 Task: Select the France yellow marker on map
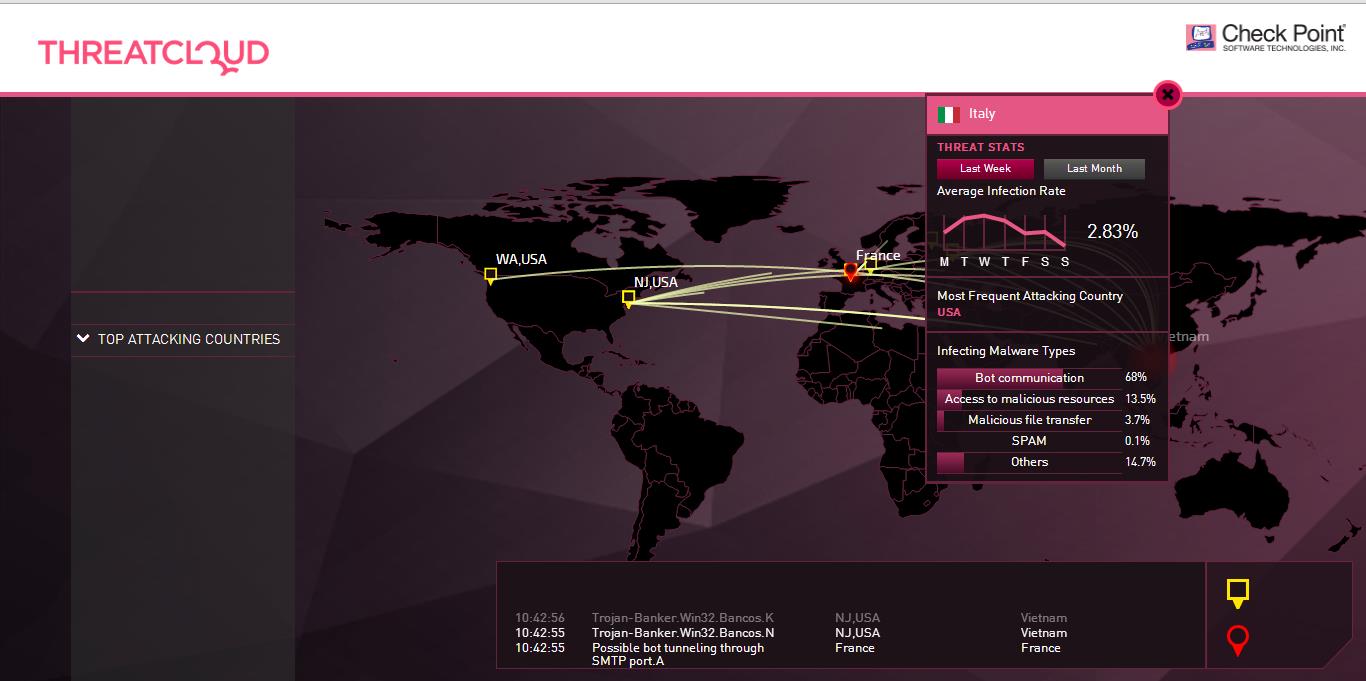point(870,265)
